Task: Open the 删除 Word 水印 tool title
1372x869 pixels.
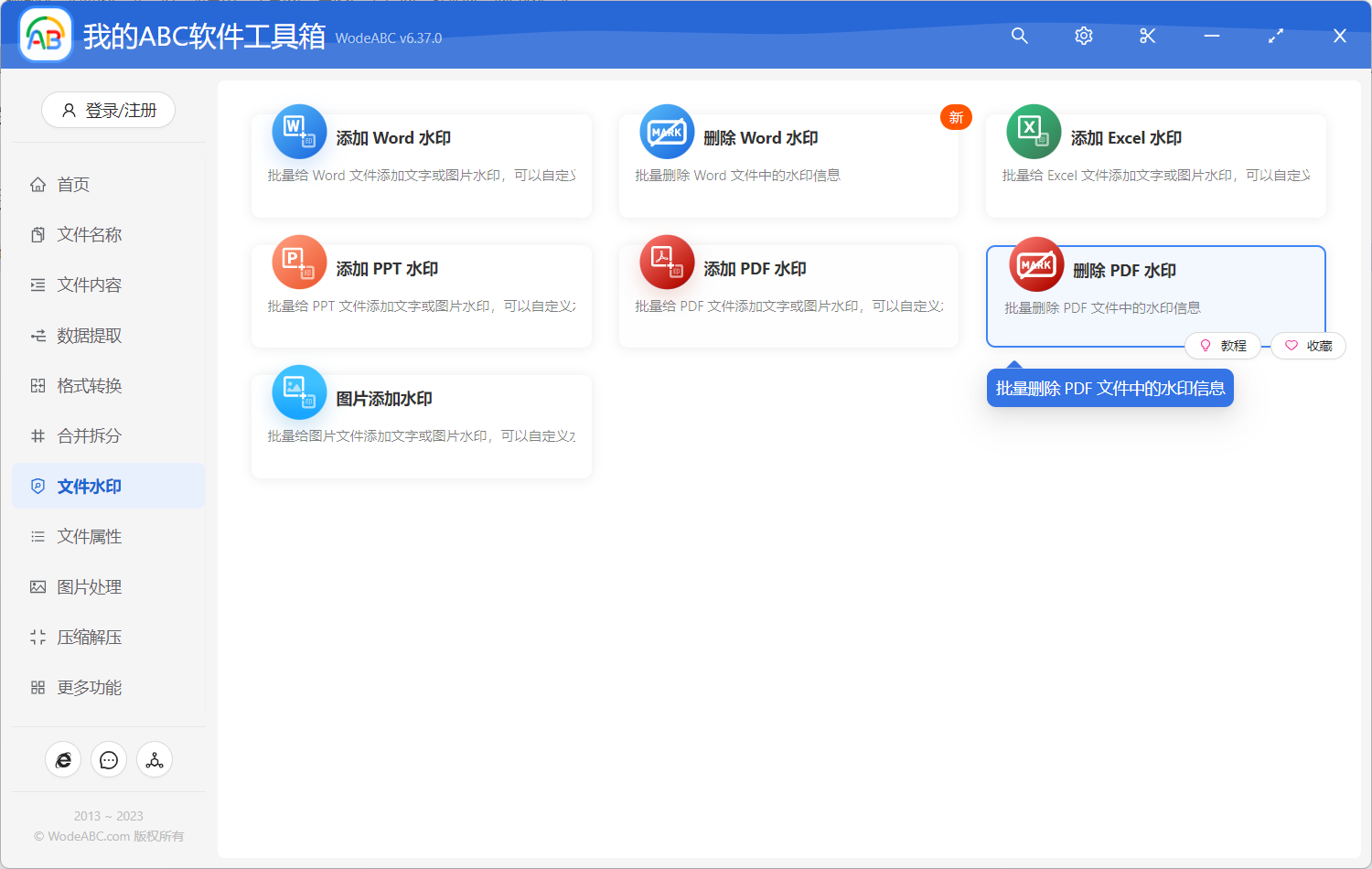Action: (x=761, y=138)
